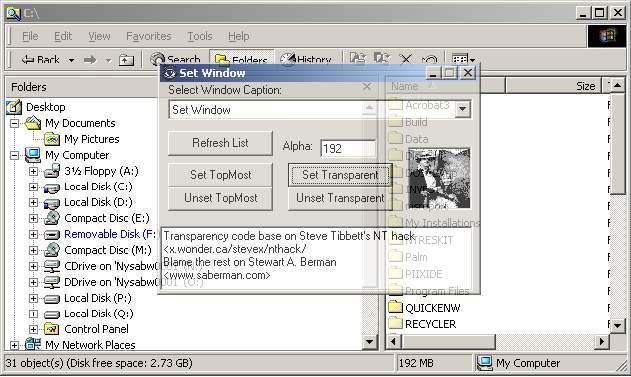This screenshot has width=631, height=377.
Task: Open the QUICKENW folder icon in file list
Action: (396, 307)
